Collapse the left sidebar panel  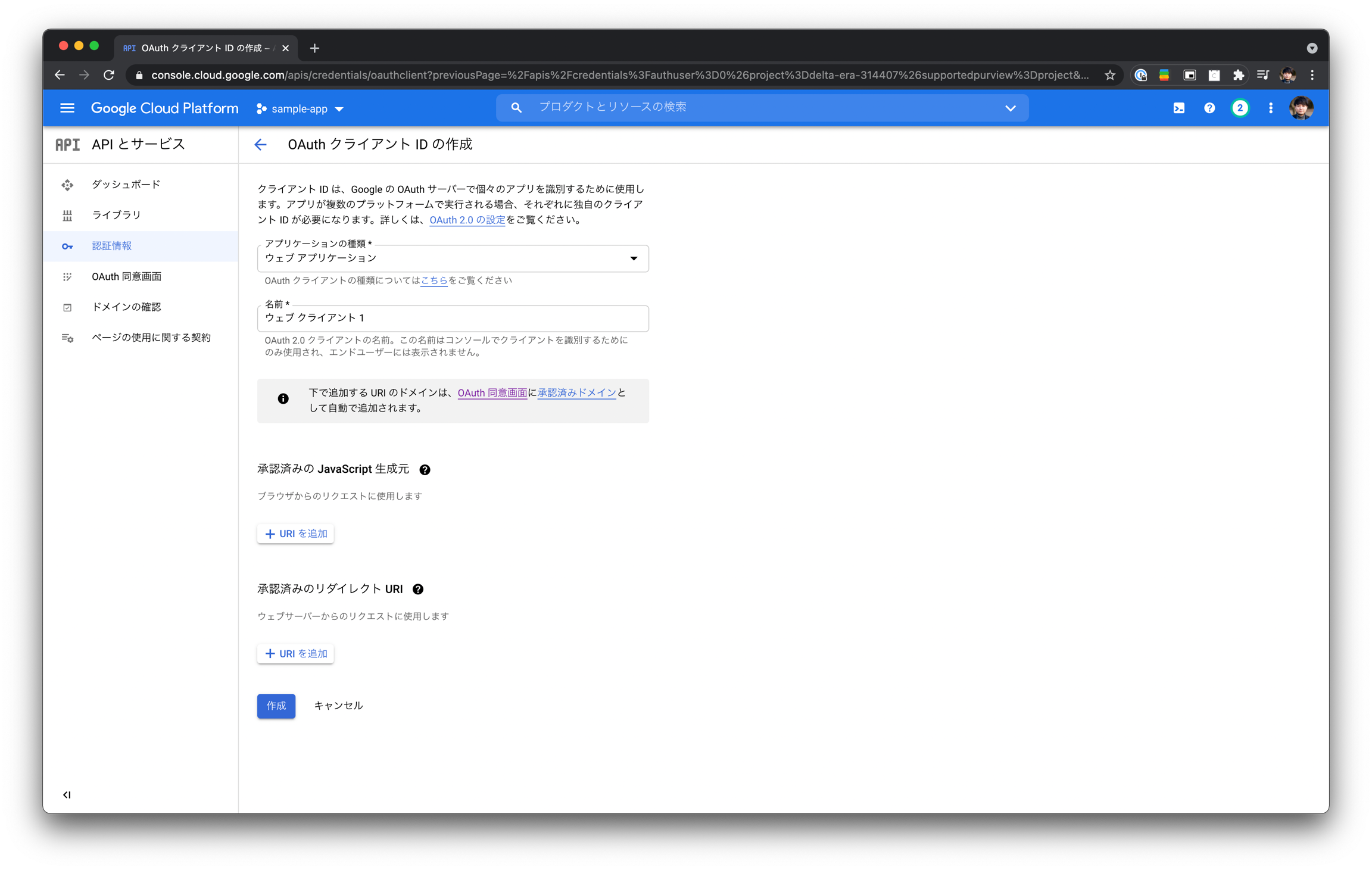click(x=67, y=795)
